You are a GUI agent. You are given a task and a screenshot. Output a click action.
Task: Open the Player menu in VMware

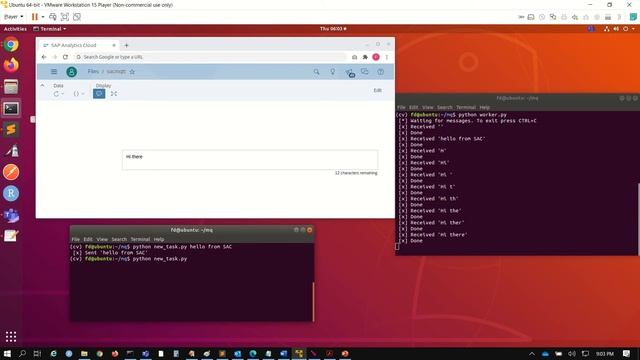(13, 17)
